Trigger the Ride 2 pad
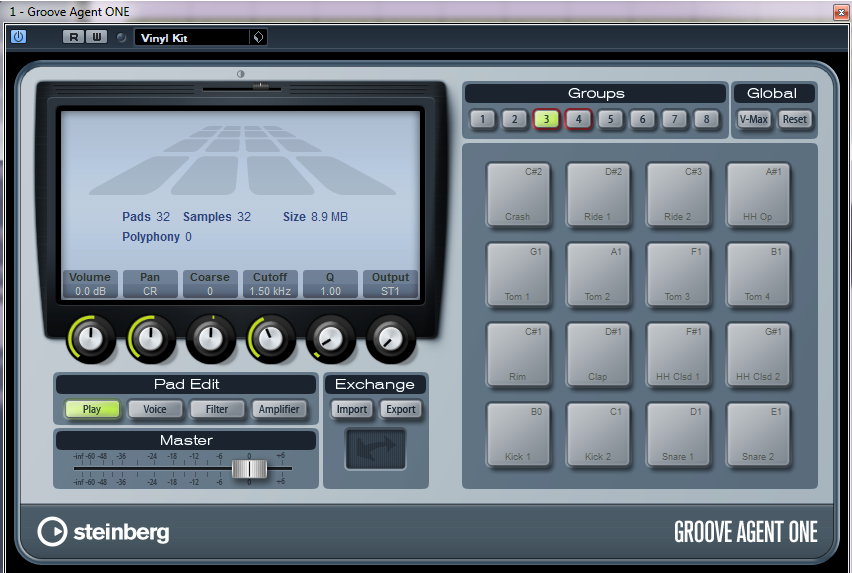This screenshot has height=573, width=852. tap(678, 194)
